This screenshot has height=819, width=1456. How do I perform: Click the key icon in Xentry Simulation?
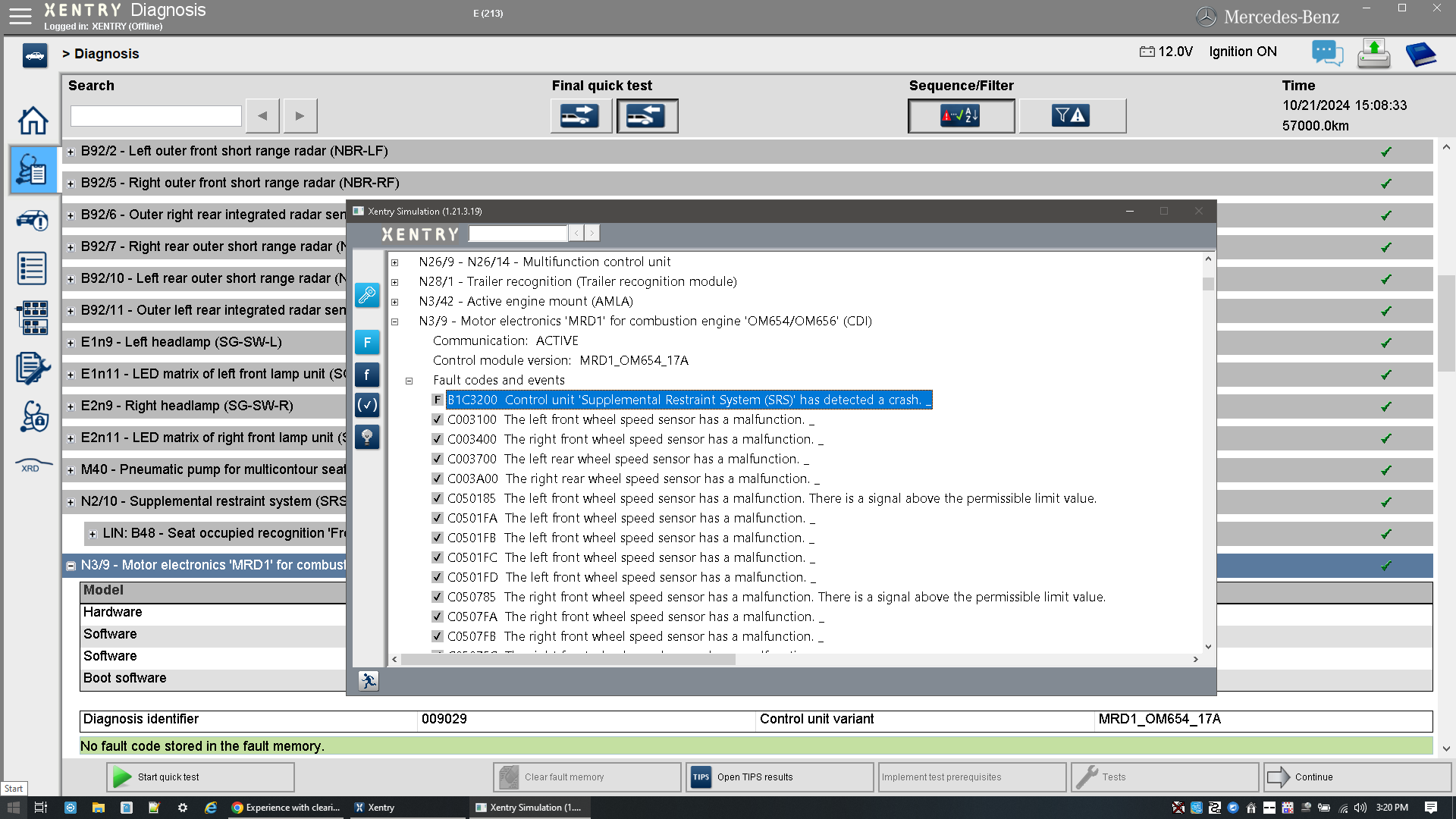[x=367, y=294]
